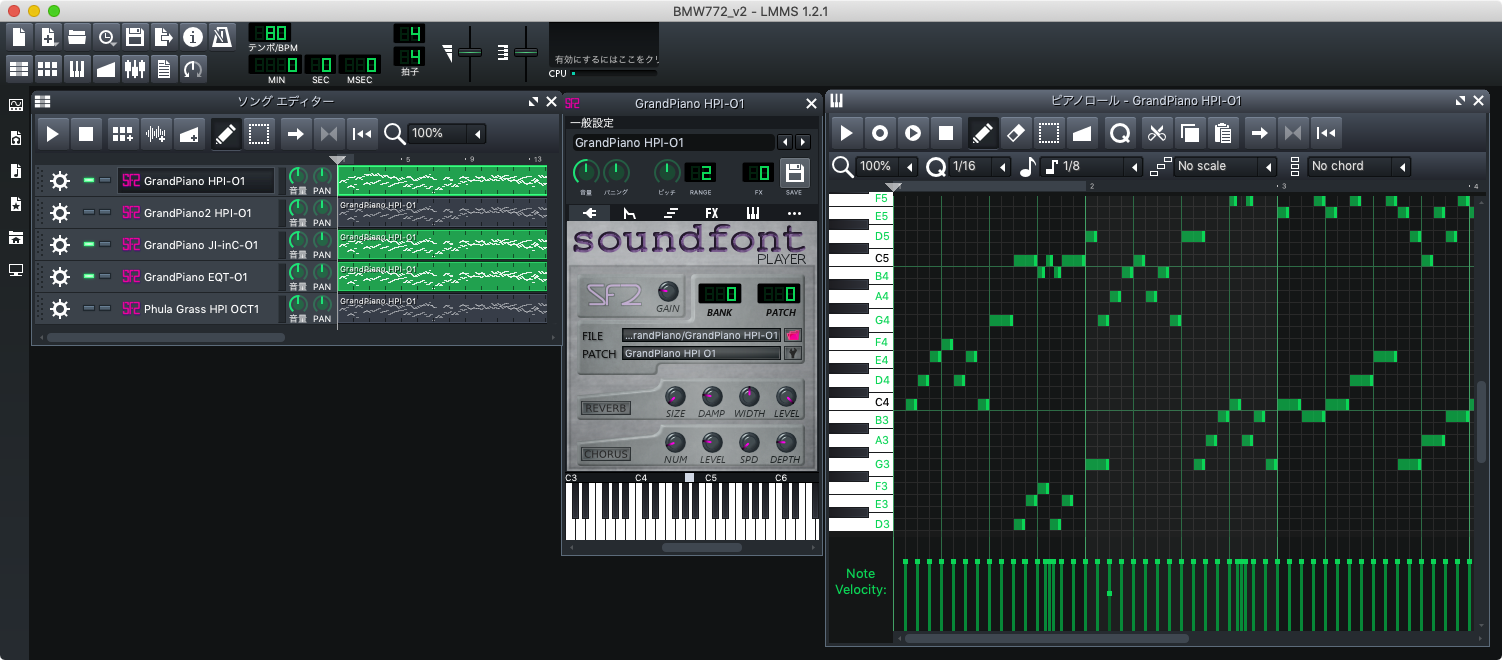Screen dimensions: 1502x660
Task: Open the FX tab in the instrument window
Action: 711,213
